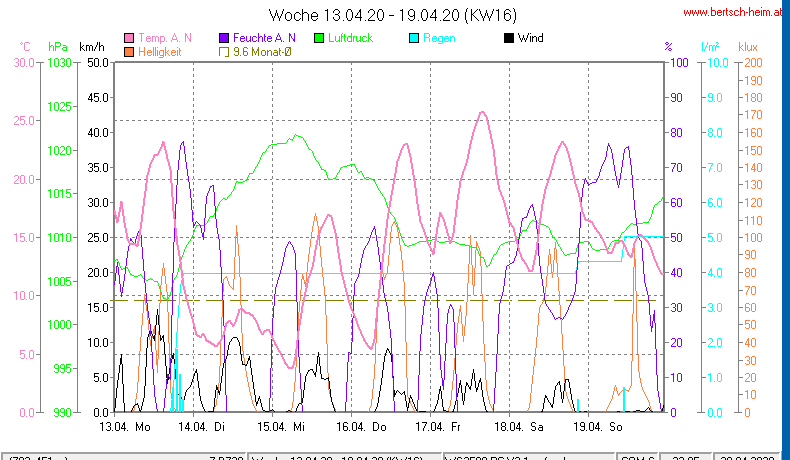Click the hPa pressure axis unit label

pos(57,47)
